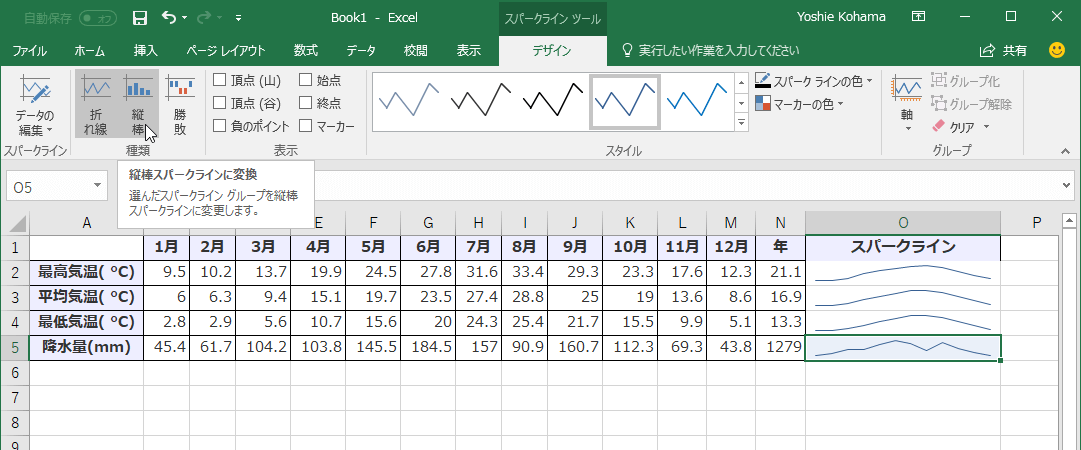The height and width of the screenshot is (450, 1081).
Task: Toggle the マーカー markers checkbox
Action: [306, 126]
